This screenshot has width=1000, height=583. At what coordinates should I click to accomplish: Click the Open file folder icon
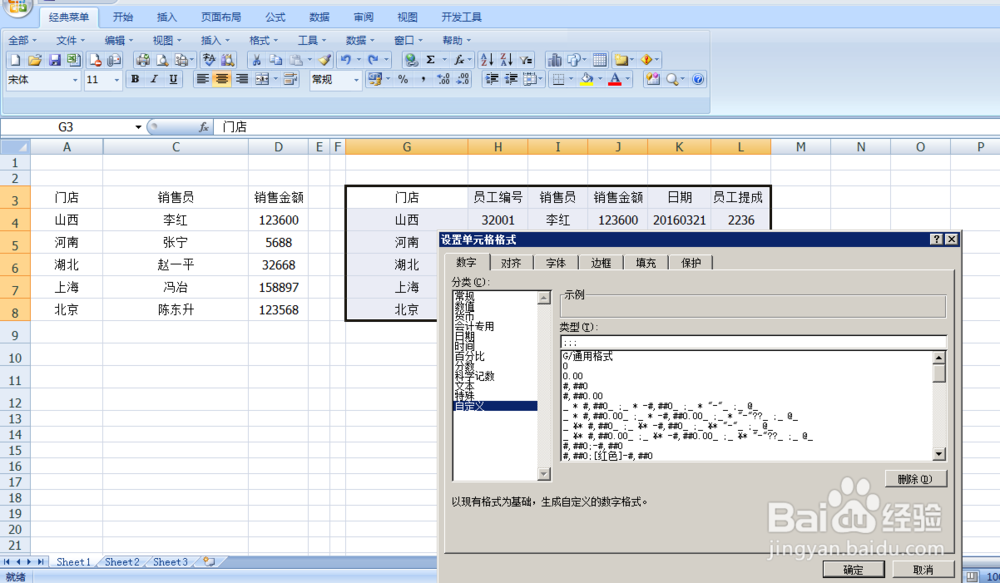click(x=35, y=60)
